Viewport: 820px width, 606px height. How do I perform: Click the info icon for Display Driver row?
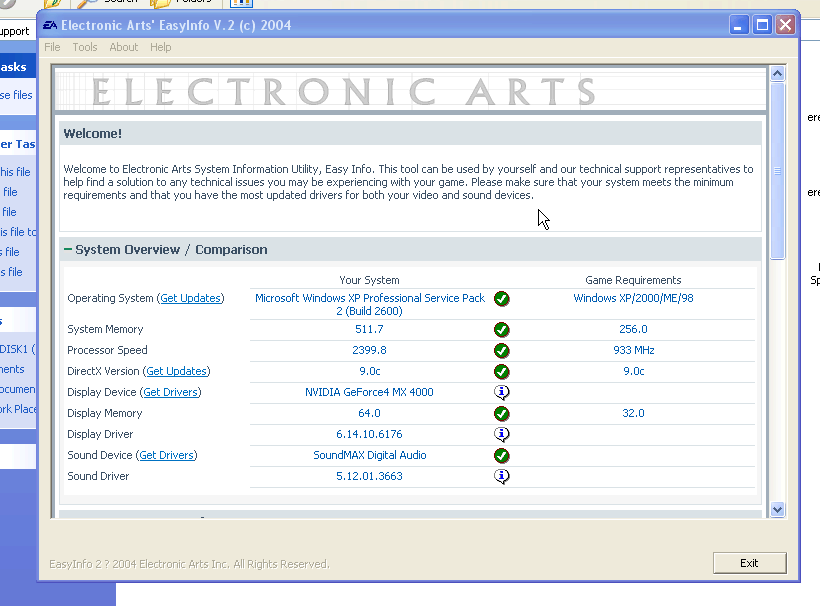502,435
